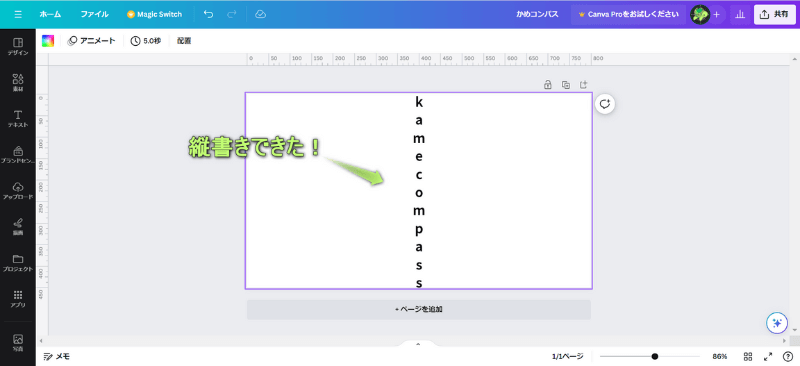Click the cloud save status icon

pos(260,14)
